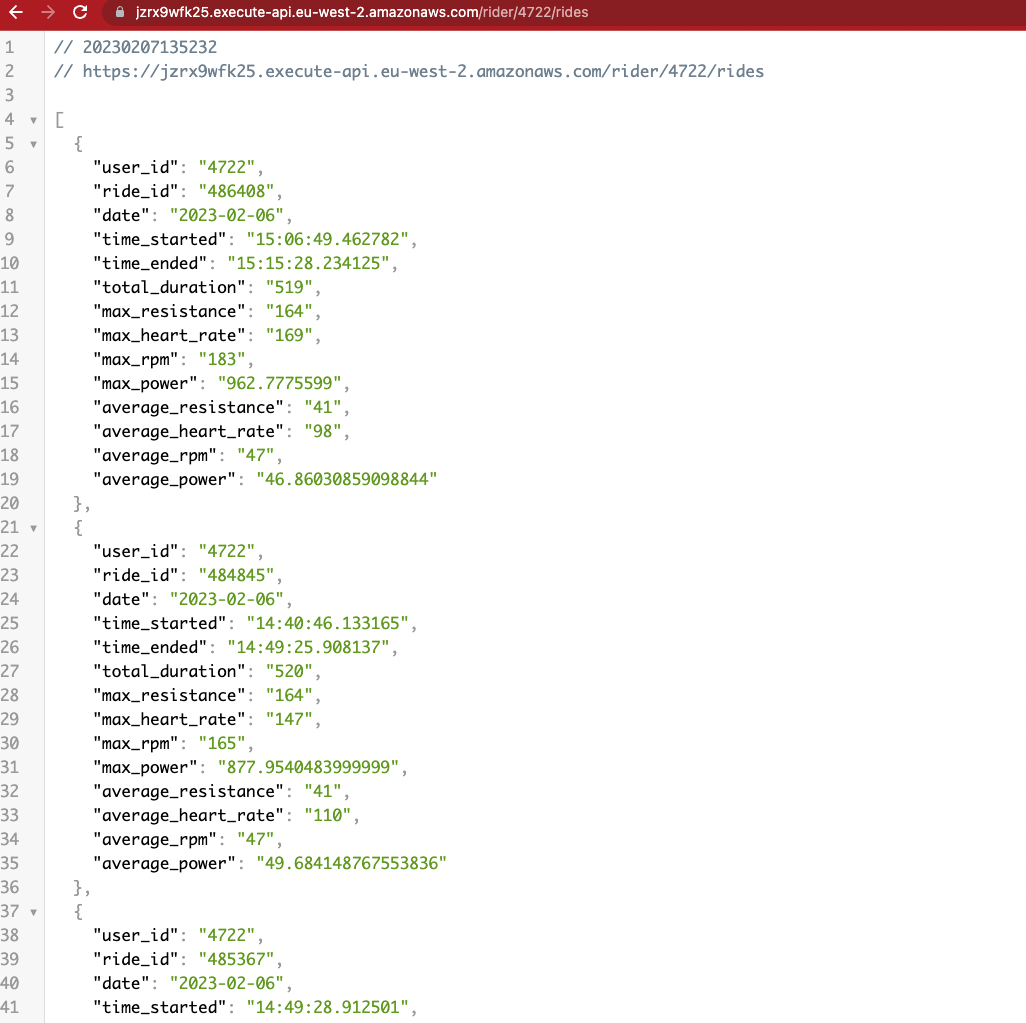Click line number 21 in the gutter
The image size is (1026, 1023).
pos(10,527)
